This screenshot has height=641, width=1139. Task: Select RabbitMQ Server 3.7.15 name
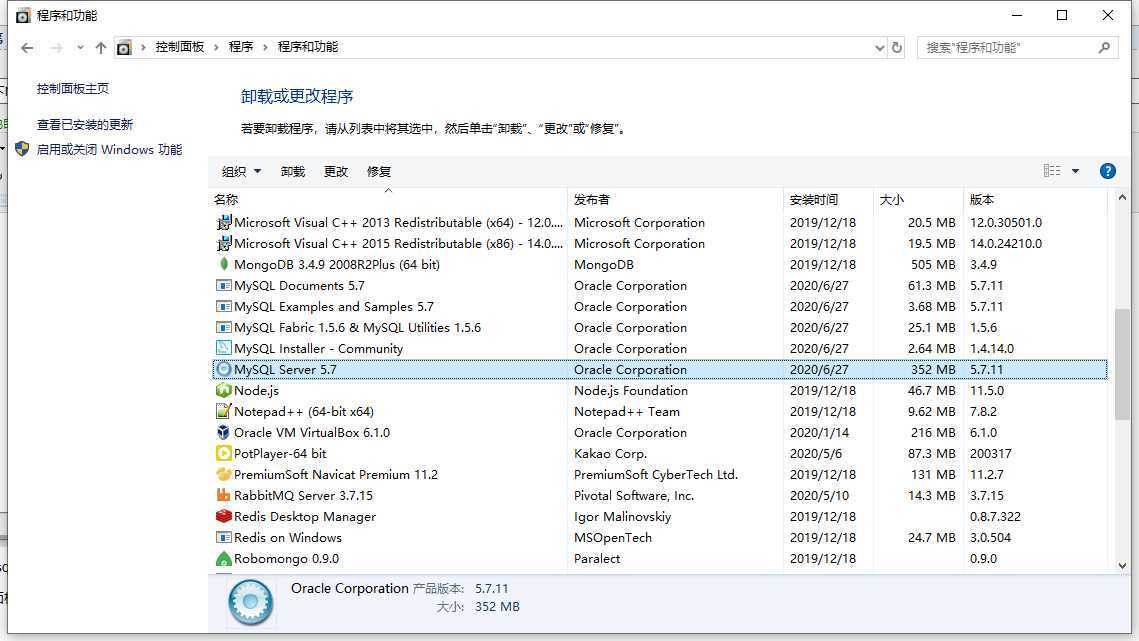(x=303, y=496)
